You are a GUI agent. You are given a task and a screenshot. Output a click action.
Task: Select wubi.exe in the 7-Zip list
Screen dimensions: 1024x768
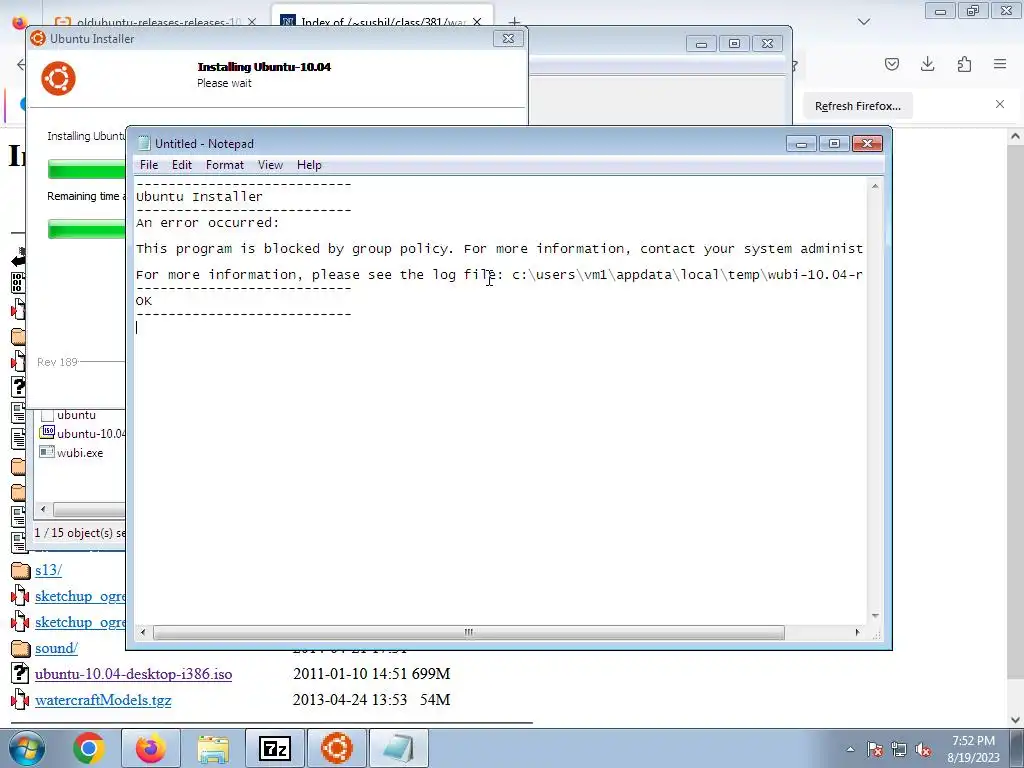(x=80, y=453)
